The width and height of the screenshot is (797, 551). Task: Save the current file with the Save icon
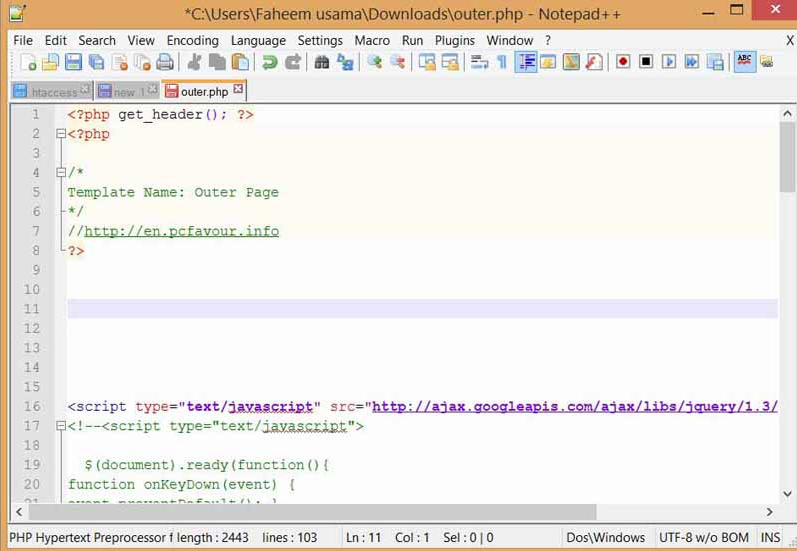tap(73, 62)
